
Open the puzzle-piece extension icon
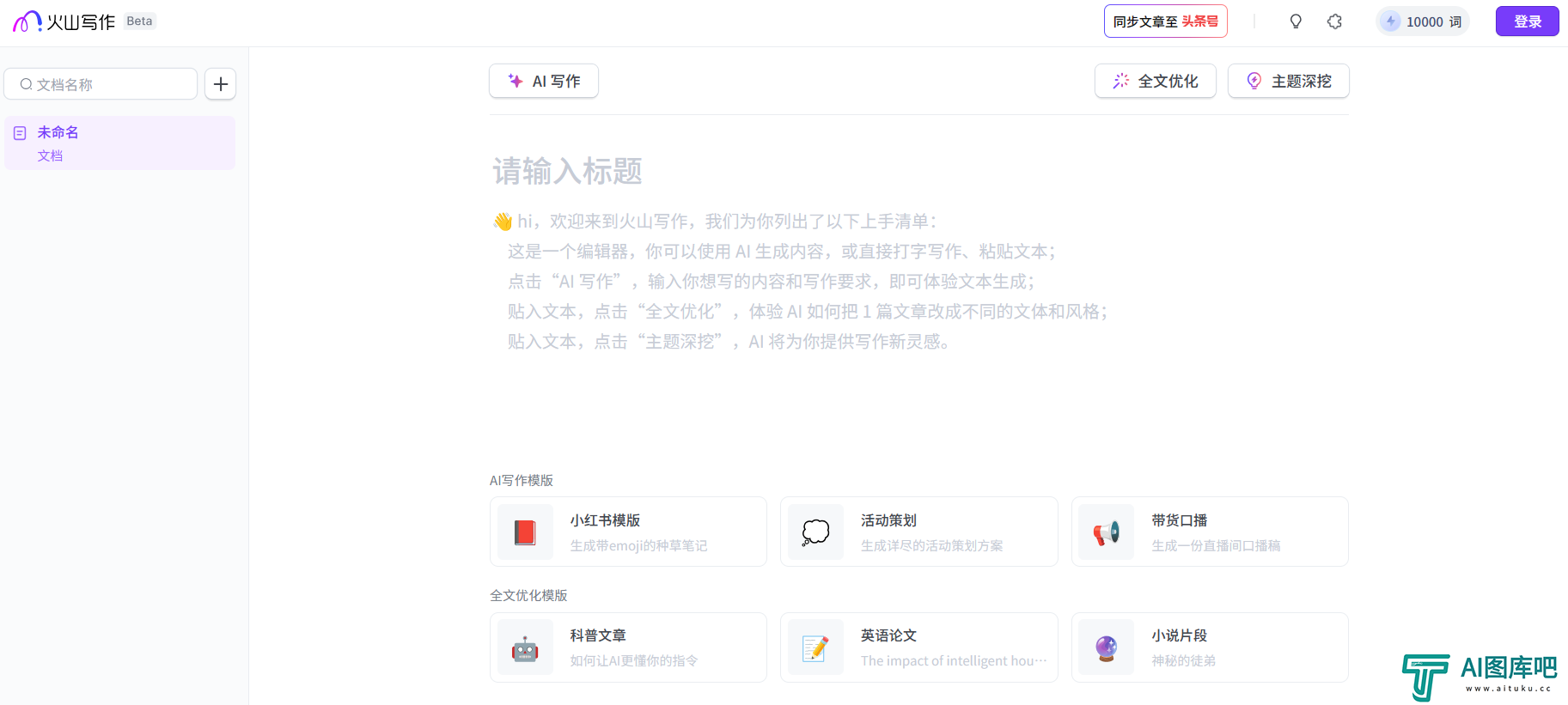tap(1334, 21)
